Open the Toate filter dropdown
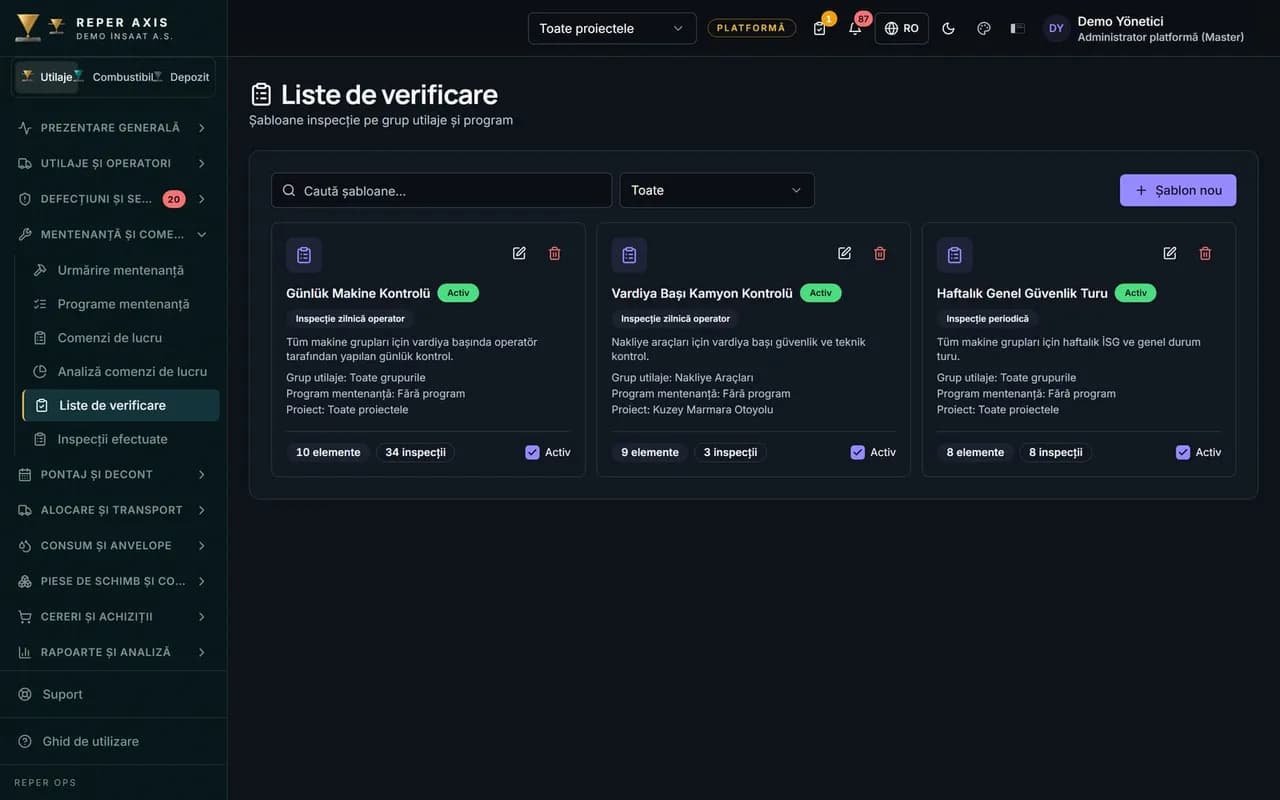This screenshot has height=800, width=1280. (717, 190)
